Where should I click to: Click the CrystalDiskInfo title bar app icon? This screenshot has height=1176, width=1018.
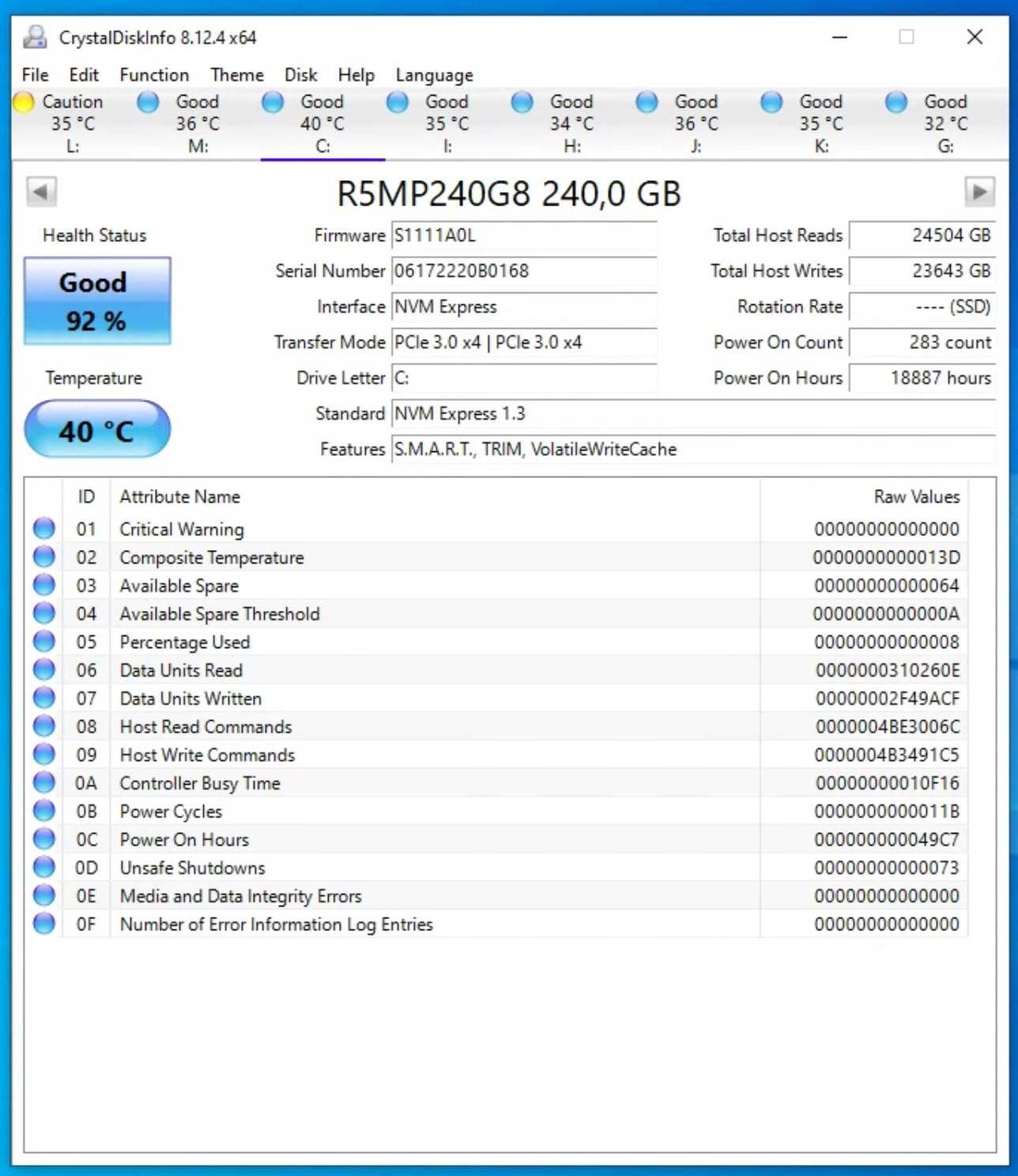click(35, 37)
